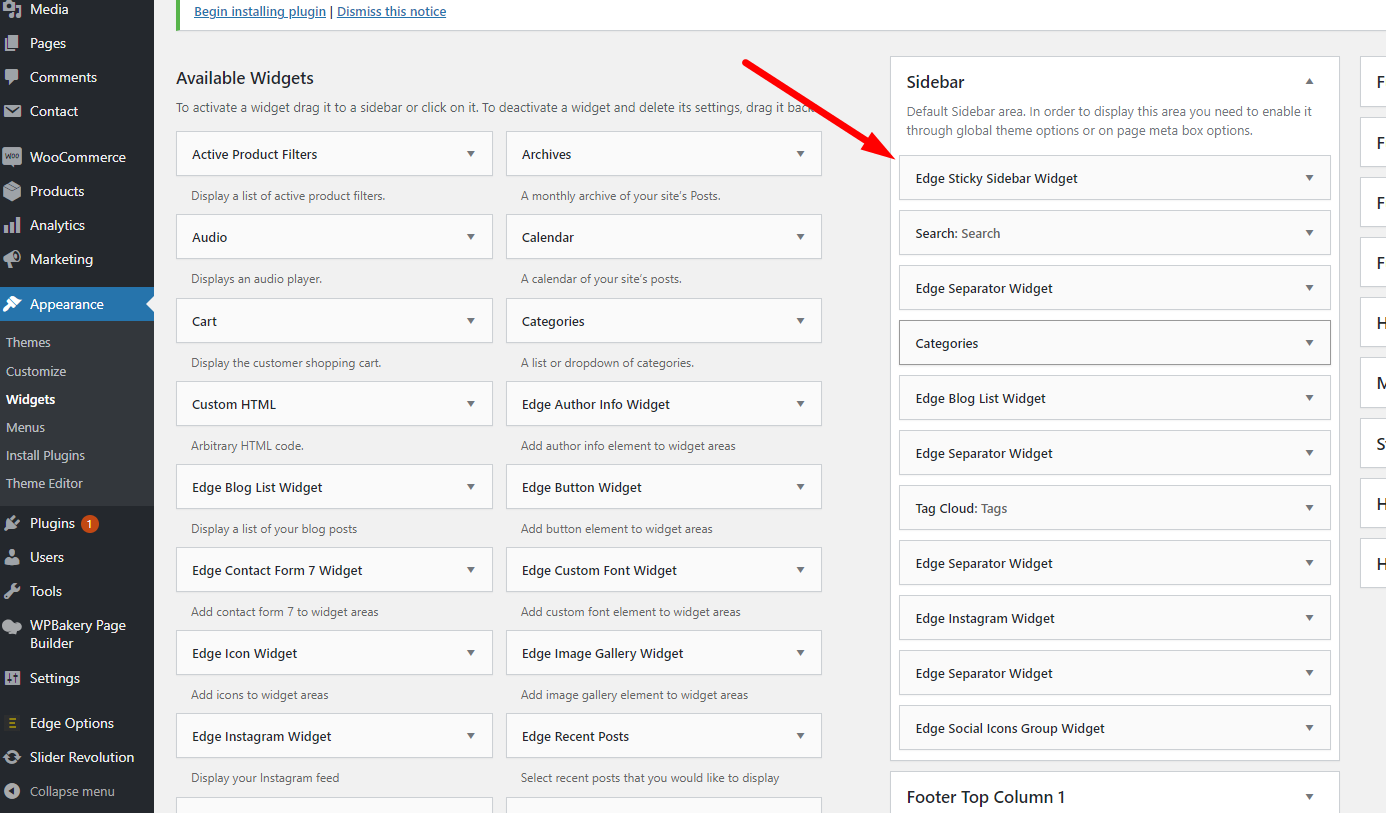Screen dimensions: 1386x813
Task: Open the Edge Blog List Widget in the Sidebar area
Action: point(1115,398)
